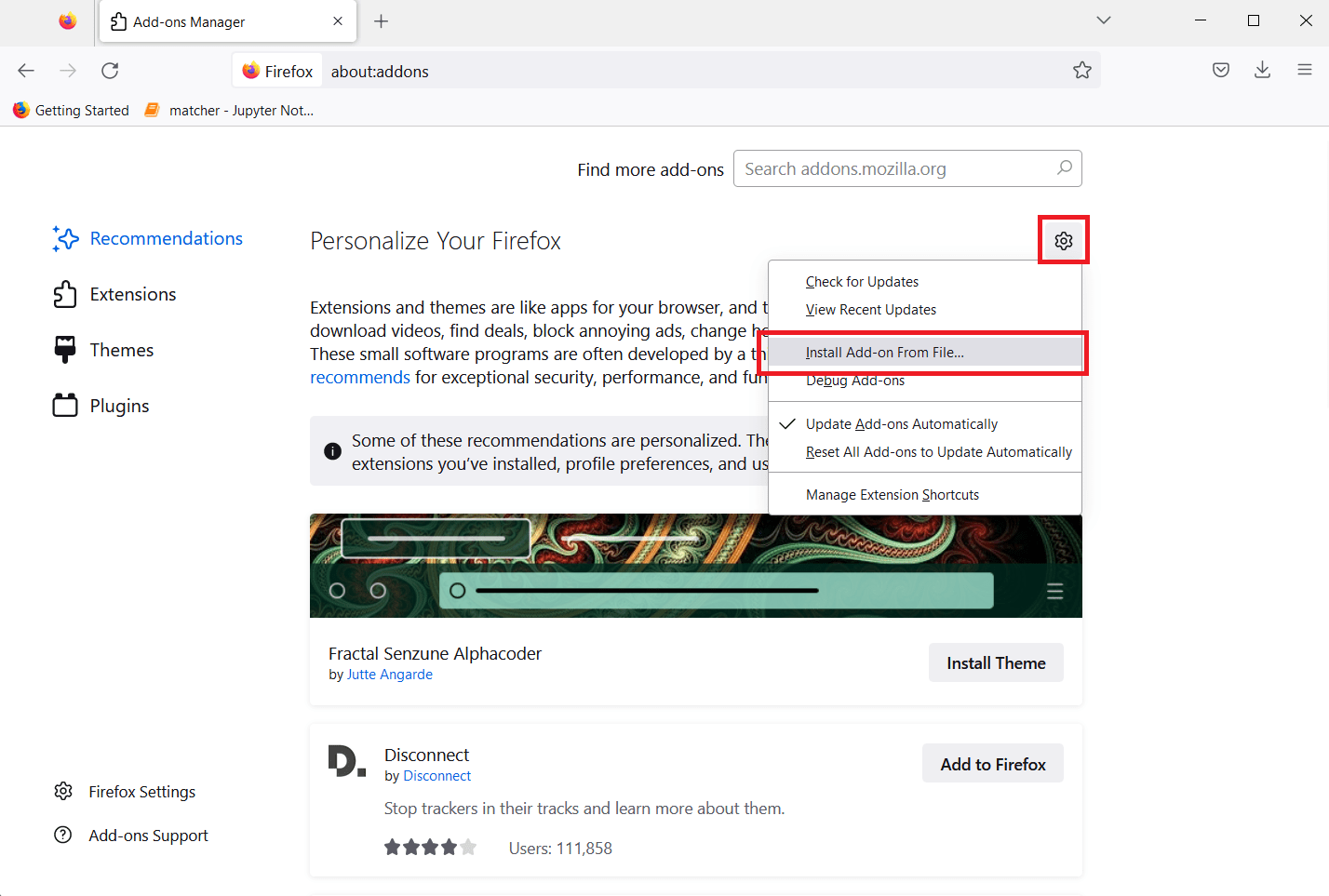Click Add-ons Support help icon

point(63,835)
